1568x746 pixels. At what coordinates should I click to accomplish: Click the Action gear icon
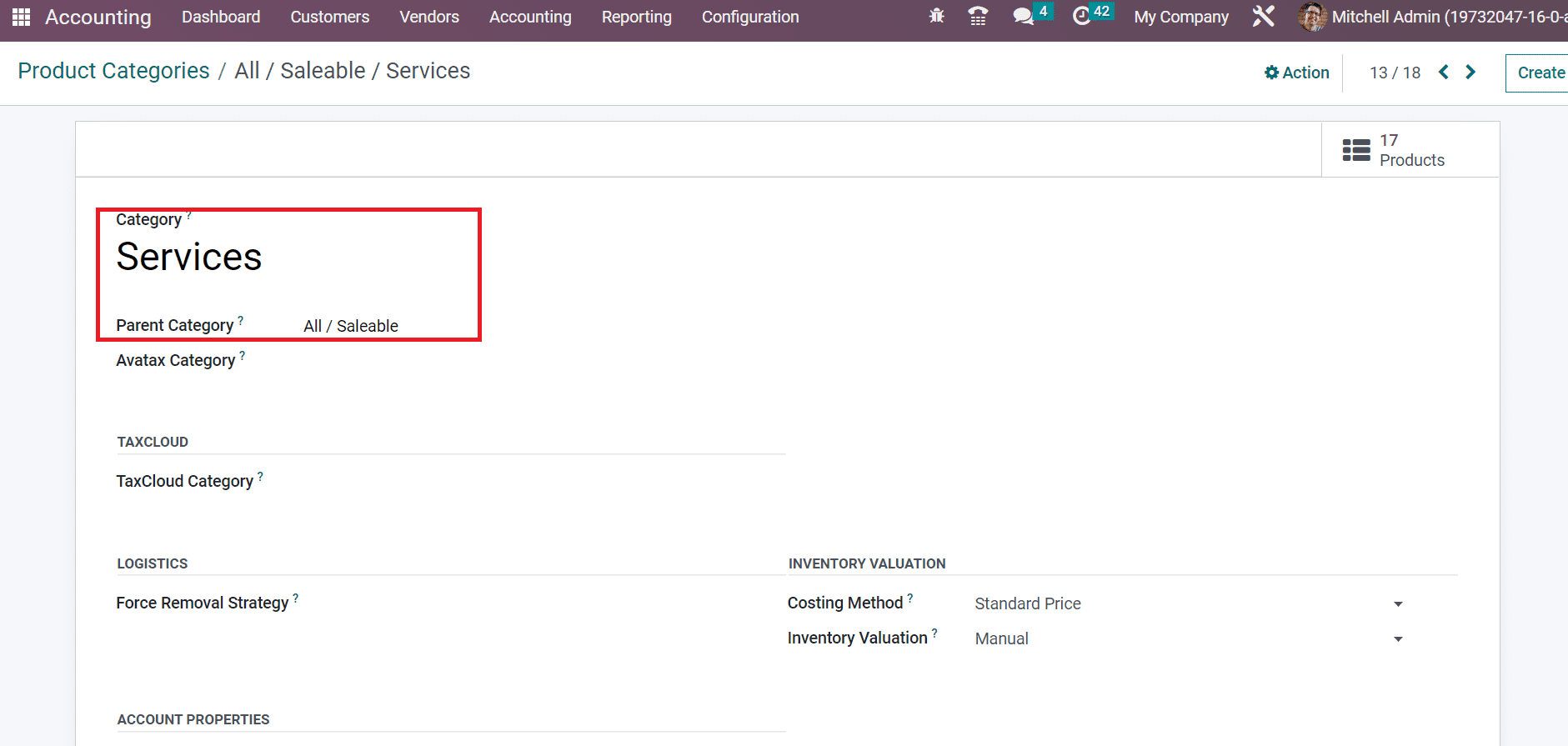[x=1272, y=73]
